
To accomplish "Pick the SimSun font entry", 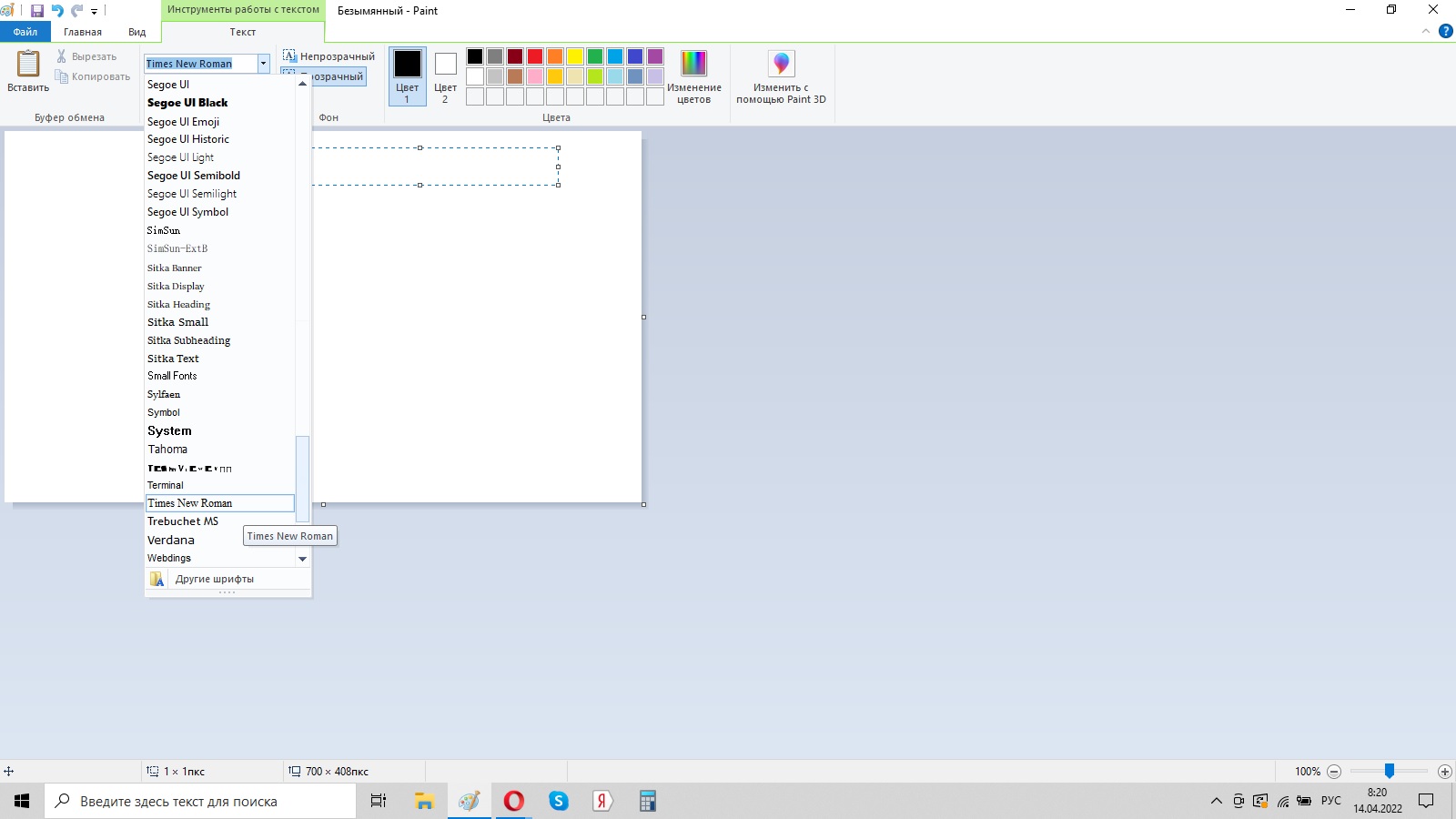I will (x=219, y=230).
